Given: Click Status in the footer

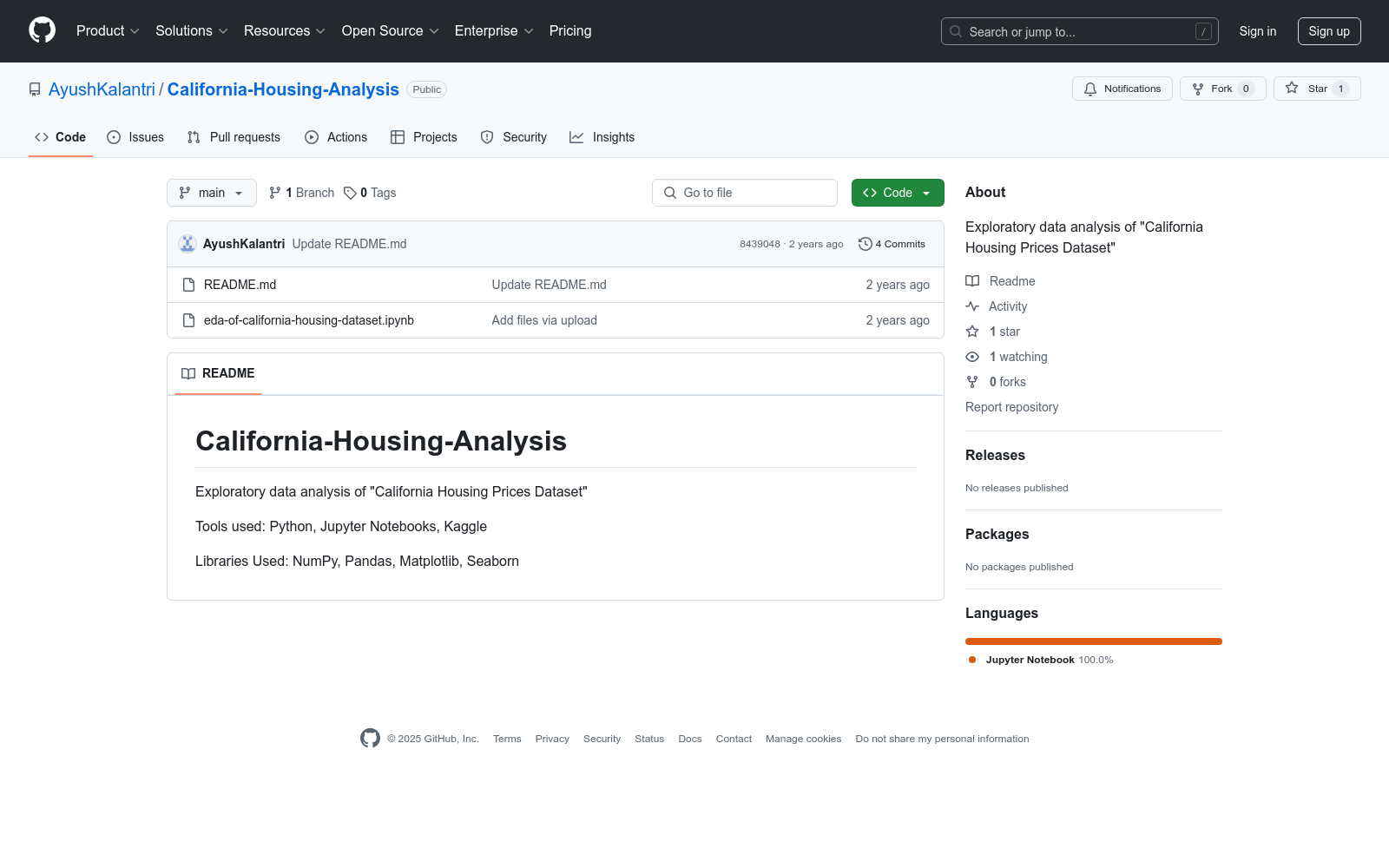Looking at the screenshot, I should click(x=649, y=739).
